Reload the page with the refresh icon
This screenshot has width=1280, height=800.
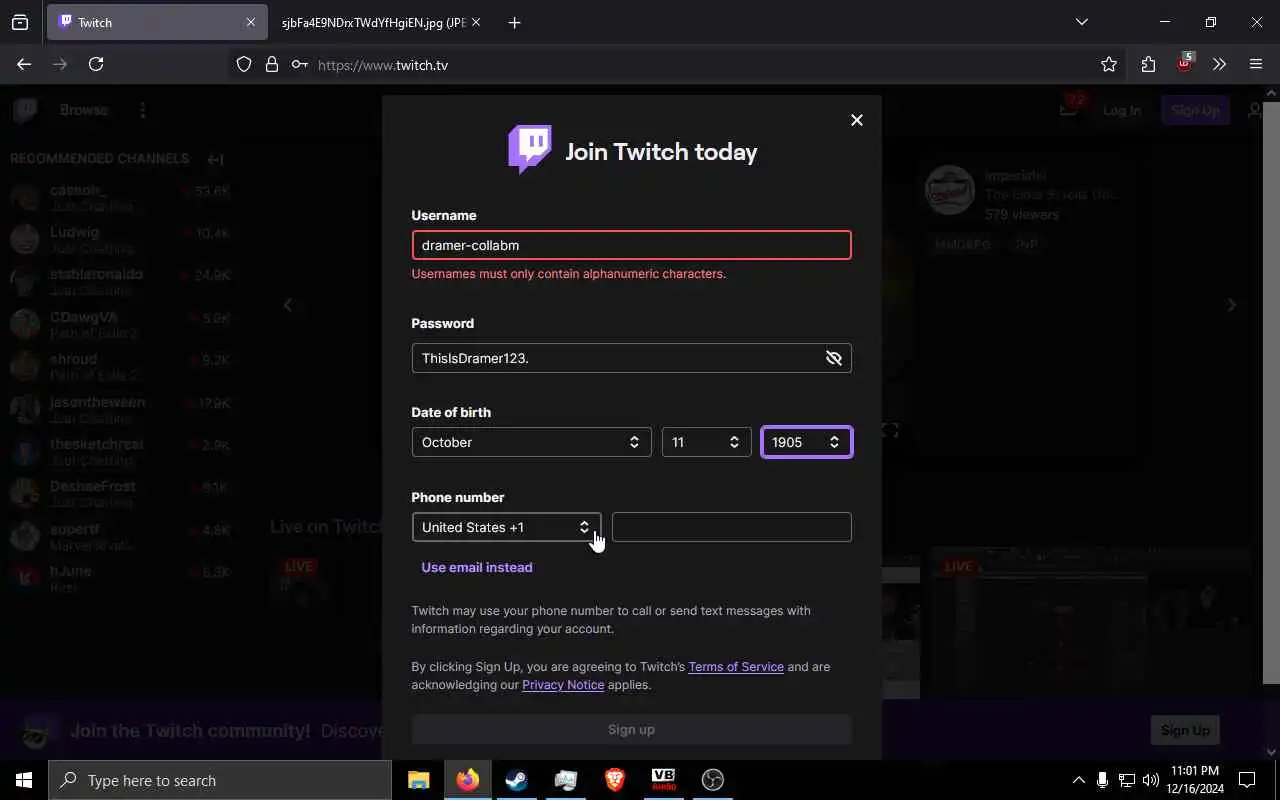click(x=96, y=64)
